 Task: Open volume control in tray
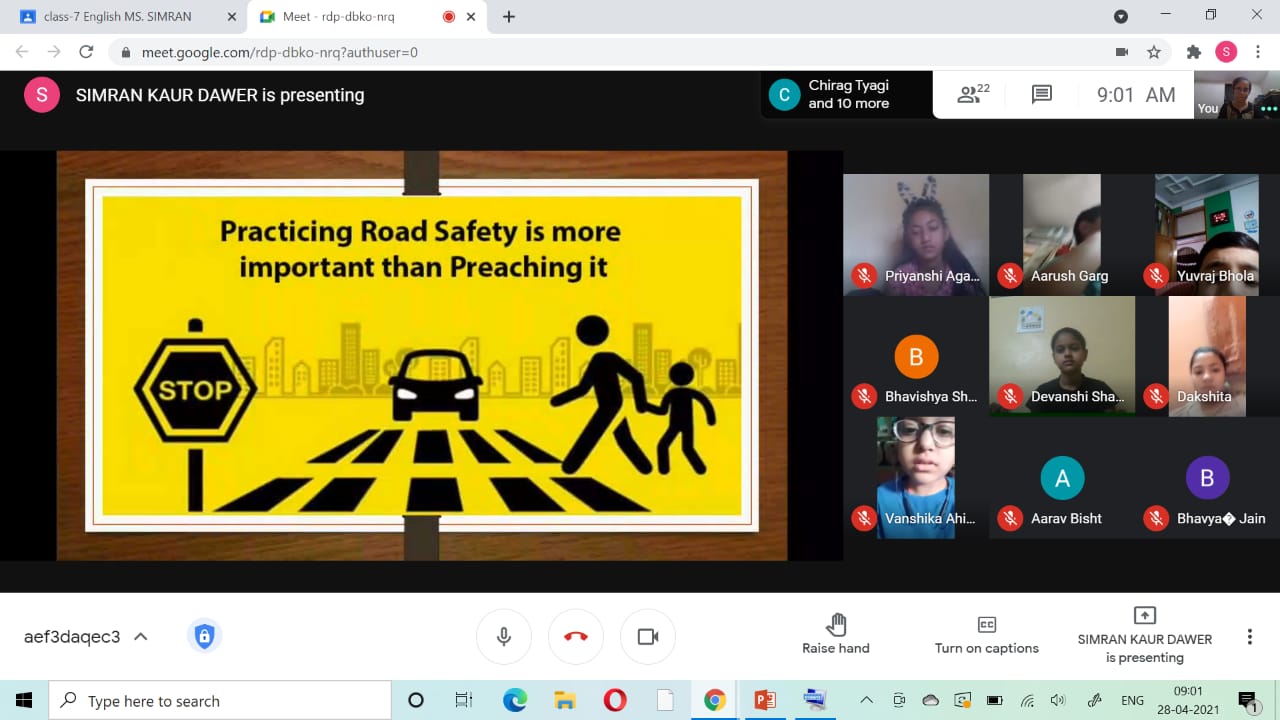click(x=1058, y=700)
